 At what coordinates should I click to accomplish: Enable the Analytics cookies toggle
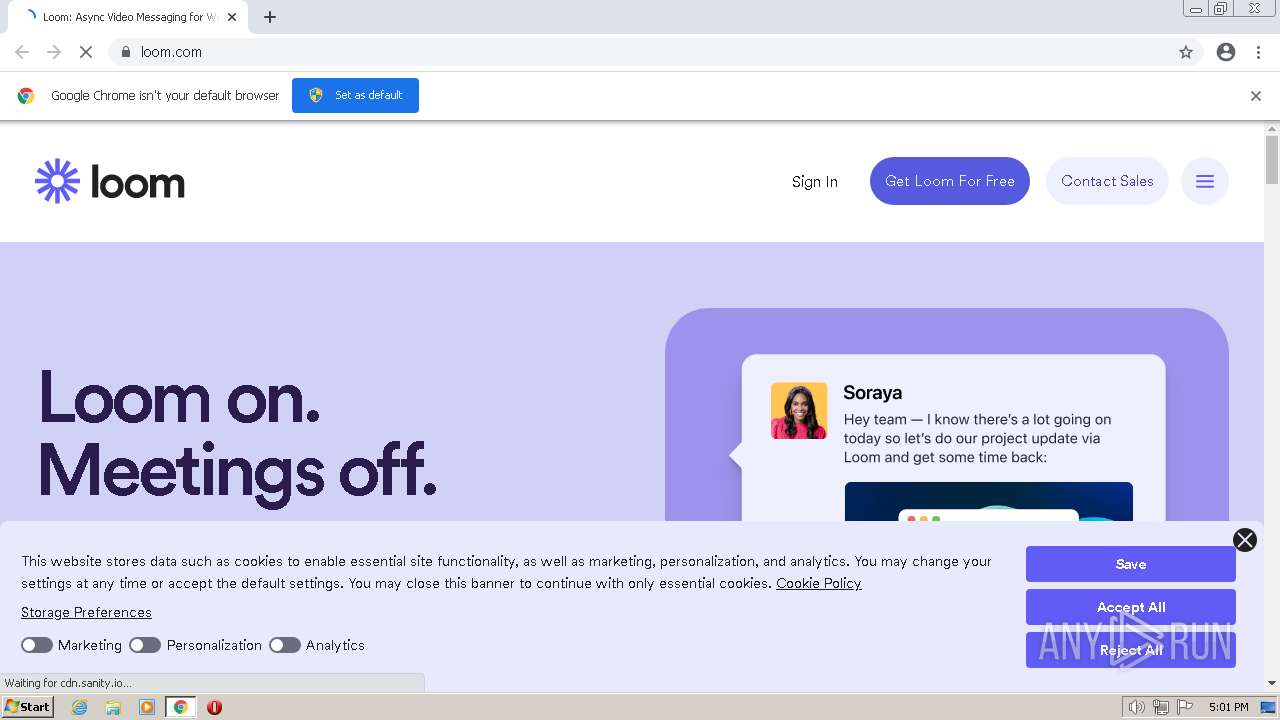[x=285, y=645]
